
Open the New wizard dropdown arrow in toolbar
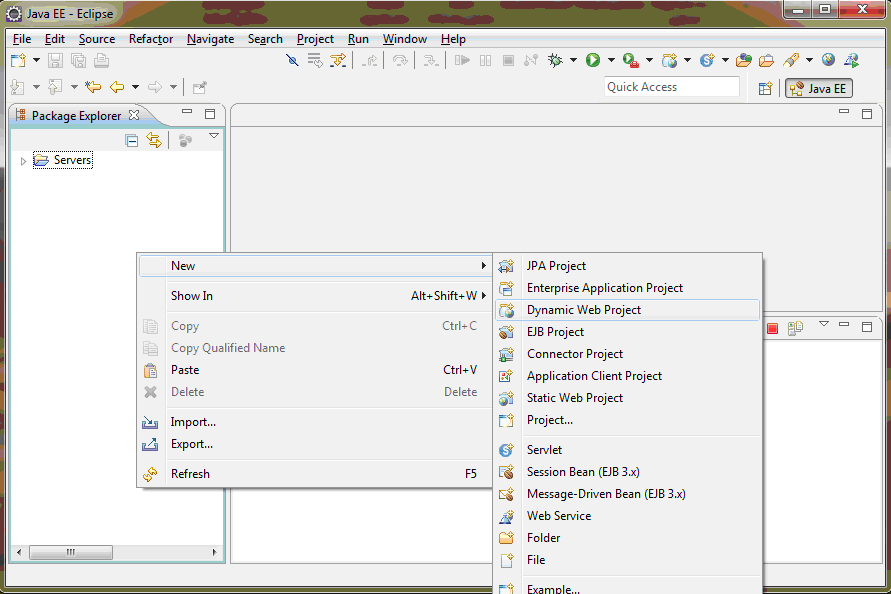point(36,60)
